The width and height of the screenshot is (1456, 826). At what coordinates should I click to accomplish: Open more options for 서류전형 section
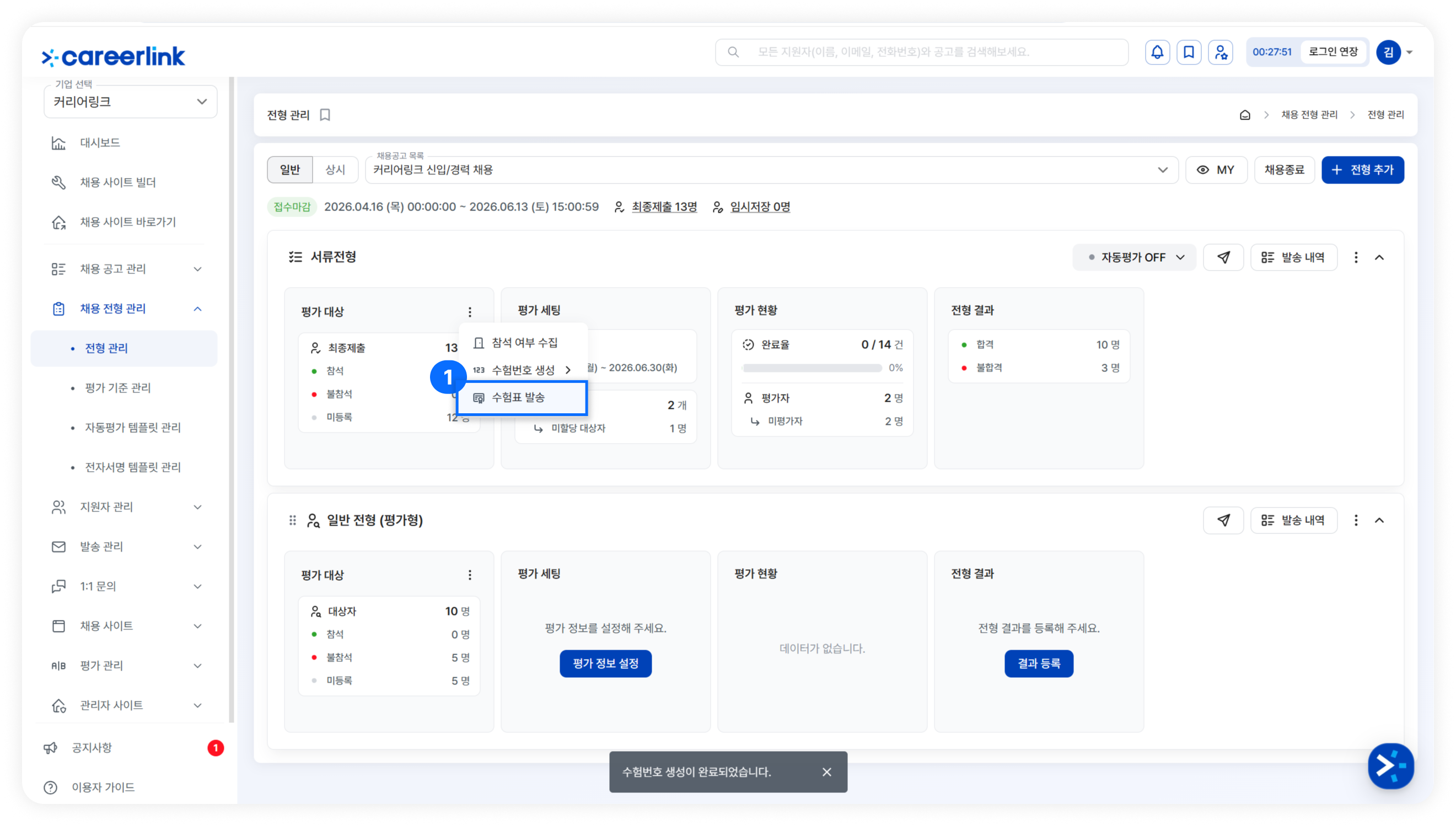1356,257
